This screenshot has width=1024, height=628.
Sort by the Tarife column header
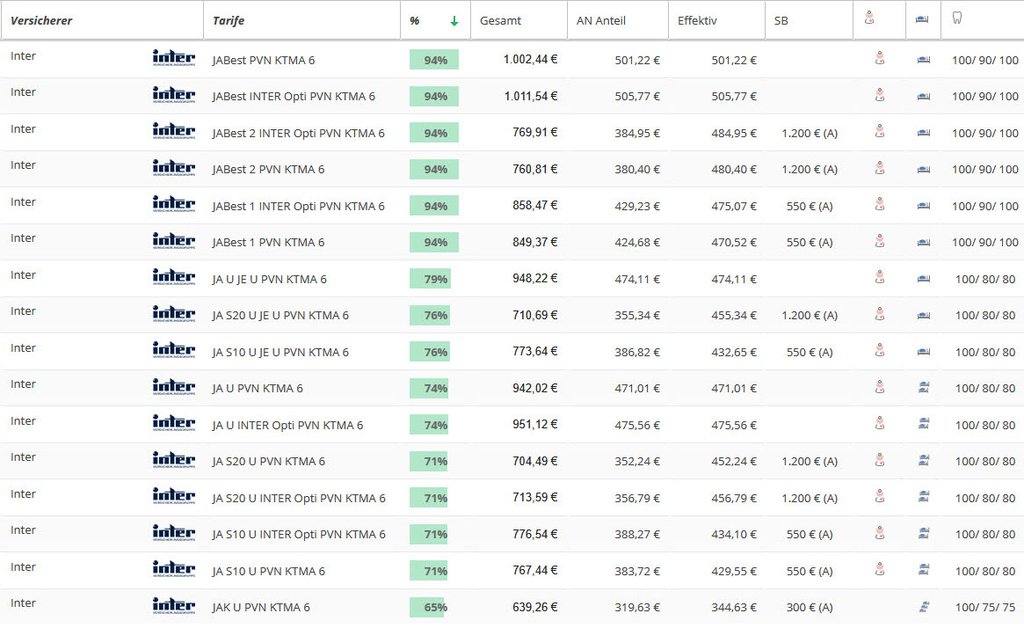(228, 20)
